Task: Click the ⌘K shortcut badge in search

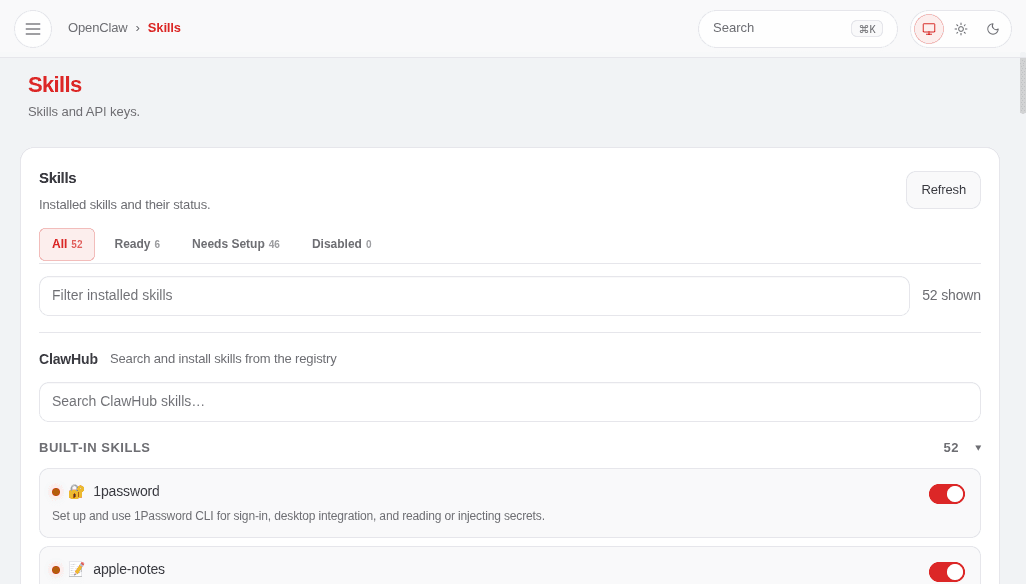Action: [866, 28]
